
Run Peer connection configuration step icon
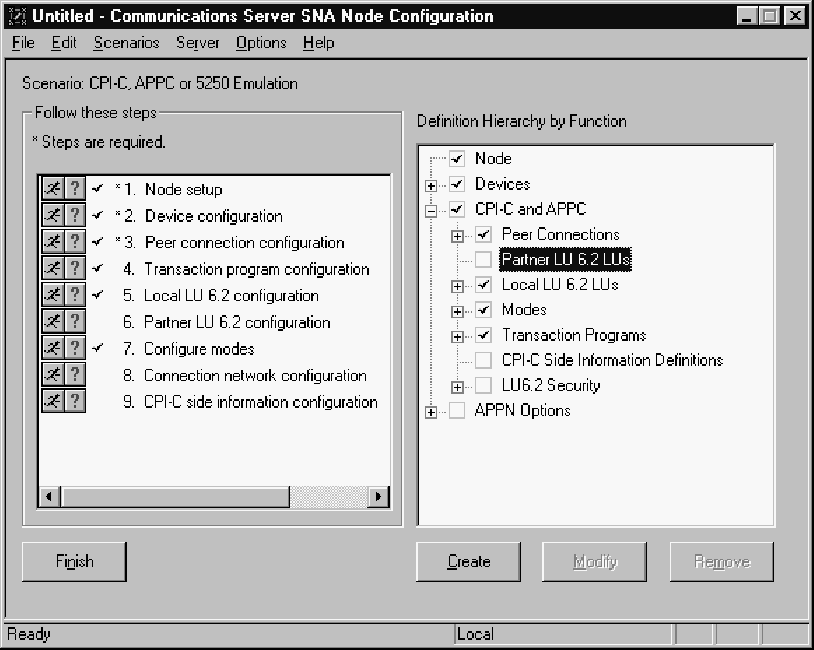(52, 241)
